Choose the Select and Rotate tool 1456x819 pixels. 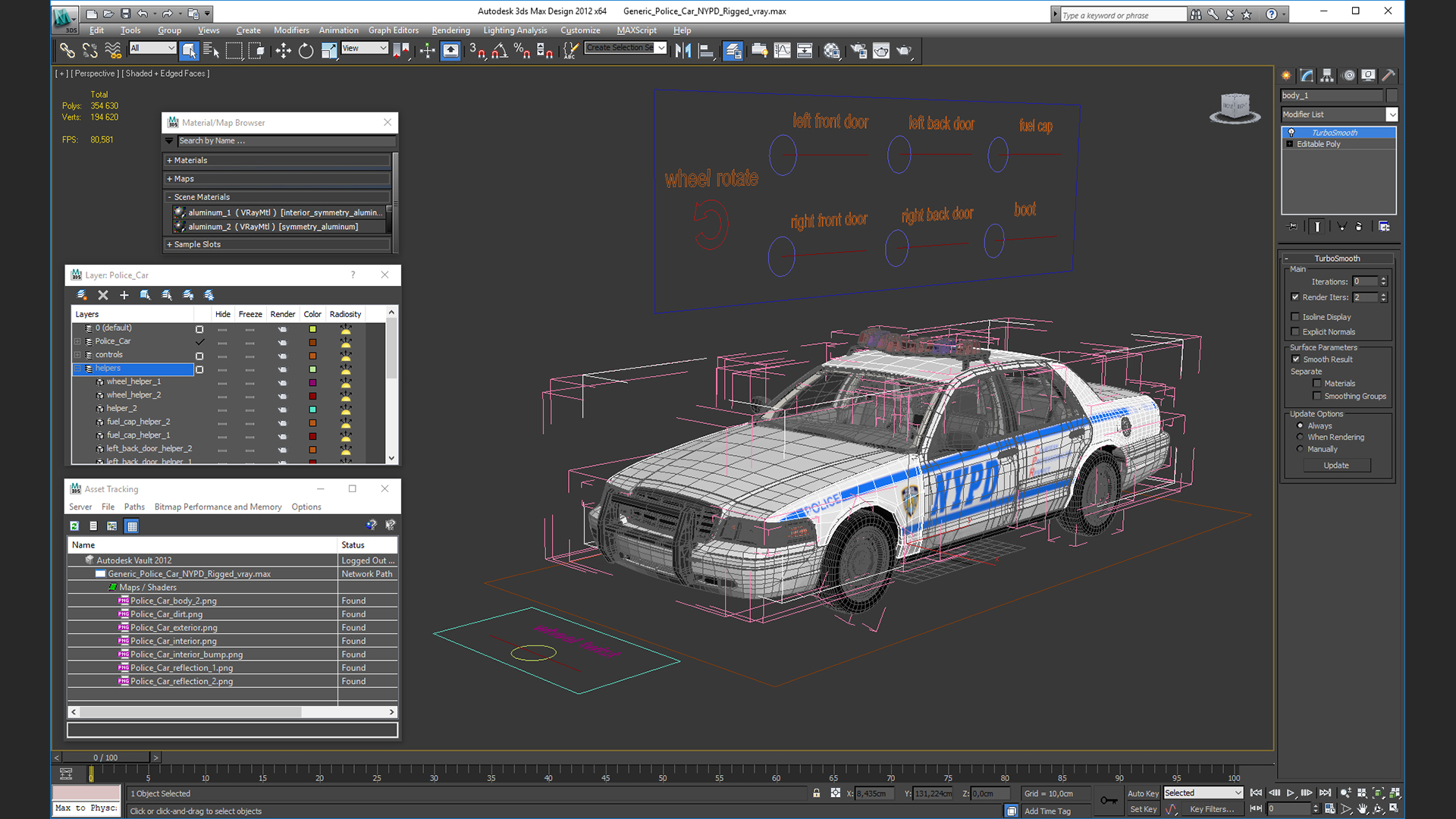[306, 51]
